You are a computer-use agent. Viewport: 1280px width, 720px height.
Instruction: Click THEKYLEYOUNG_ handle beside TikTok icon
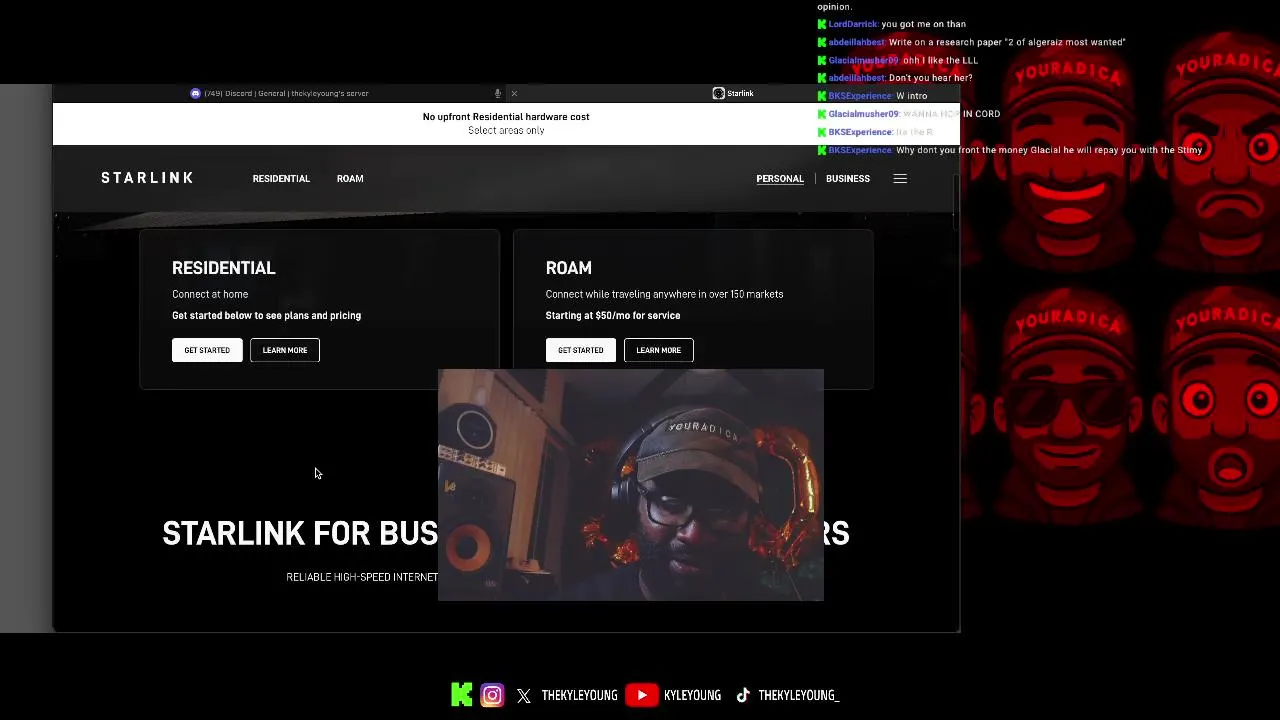point(798,696)
